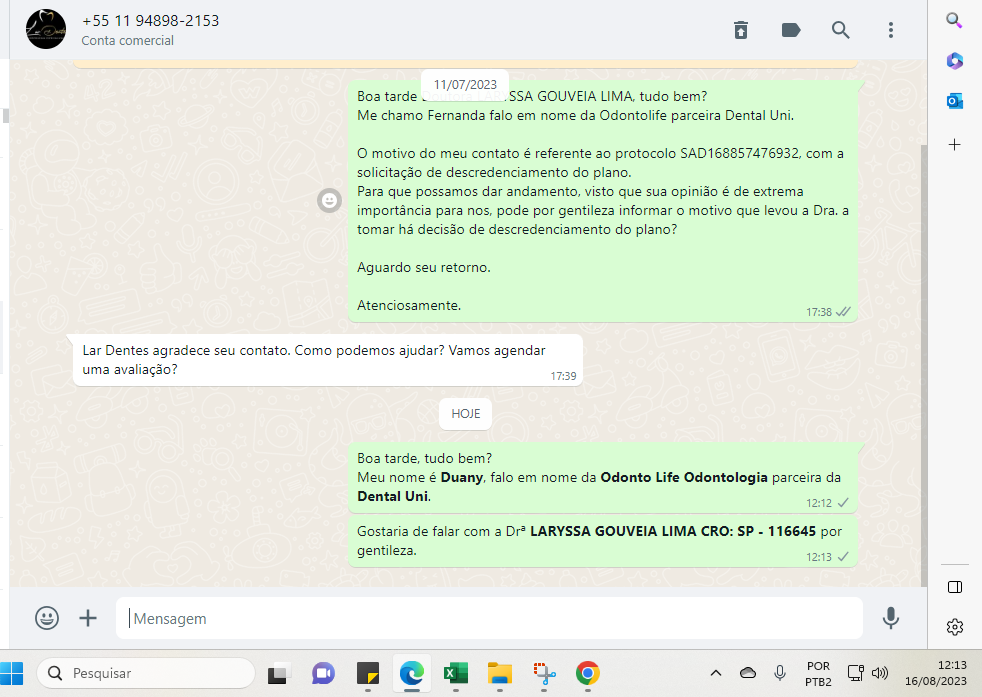Click the HOJE date badge

coord(465,414)
